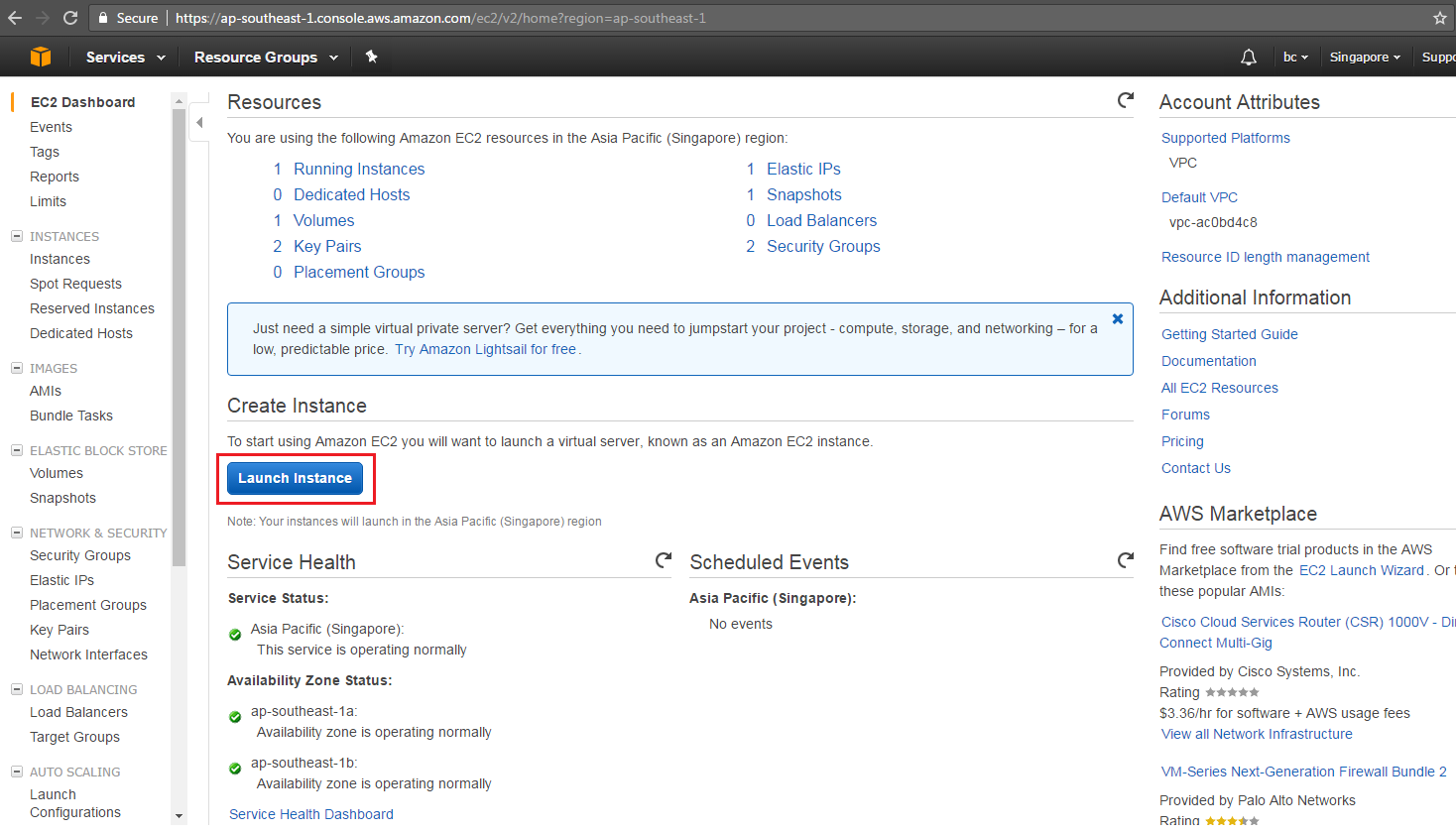Refresh the Scheduled Events panel
The image size is (1456, 833).
[x=1125, y=559]
